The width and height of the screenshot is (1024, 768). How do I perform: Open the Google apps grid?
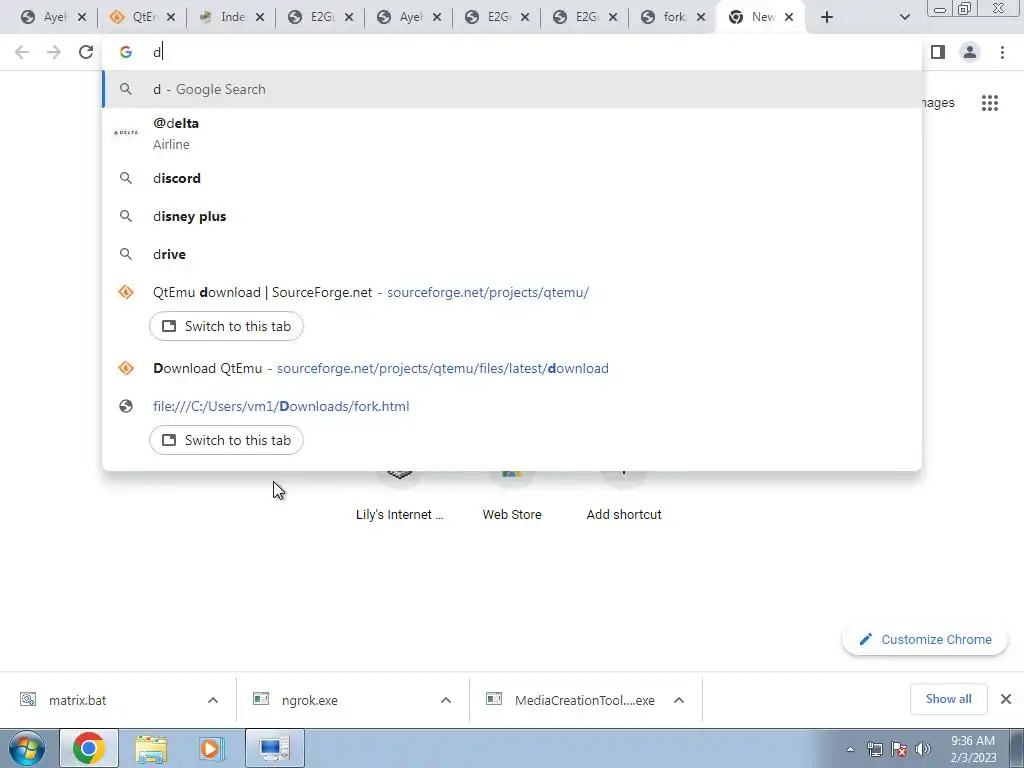point(989,103)
